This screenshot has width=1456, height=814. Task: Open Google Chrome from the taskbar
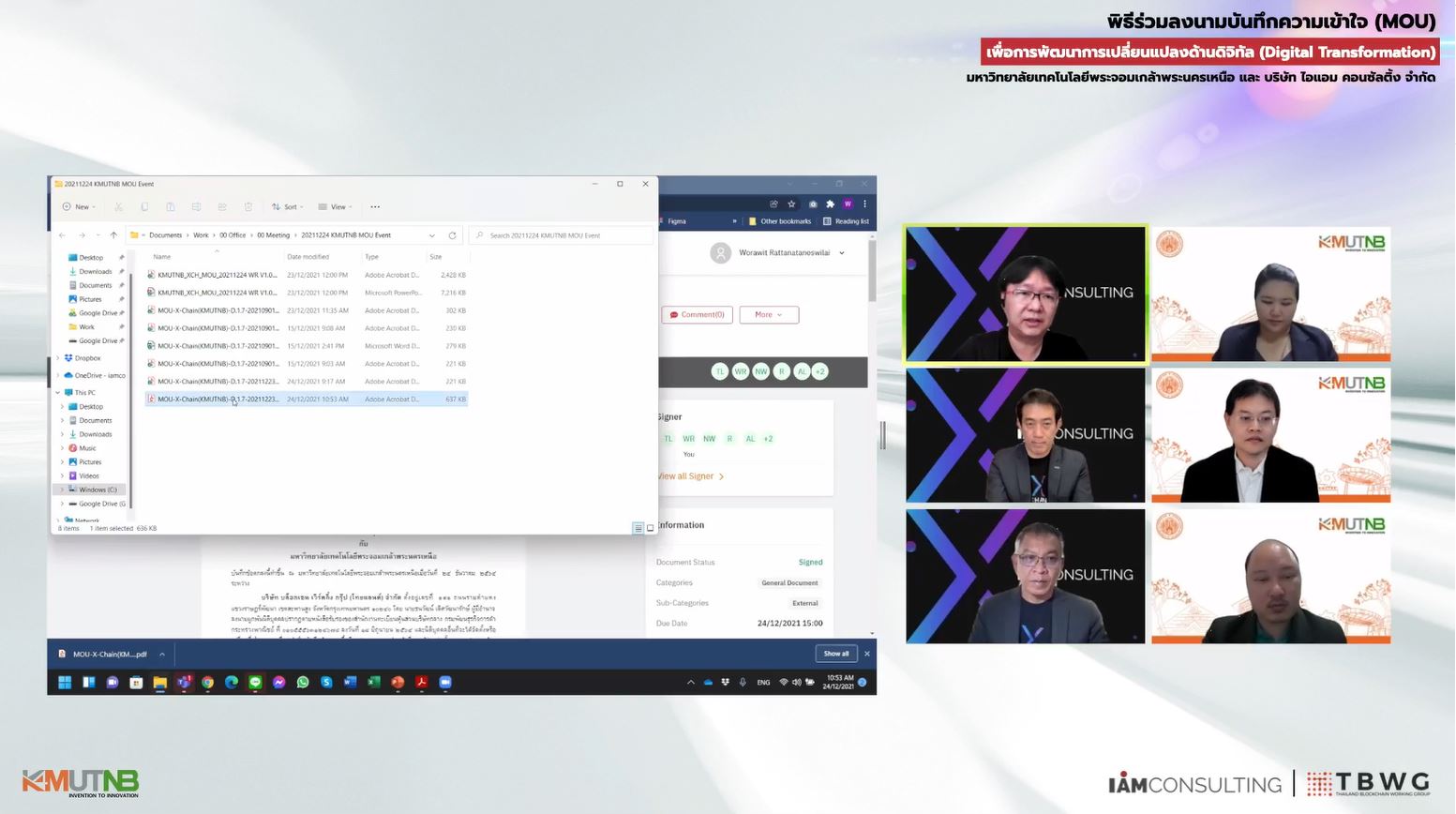click(x=207, y=683)
